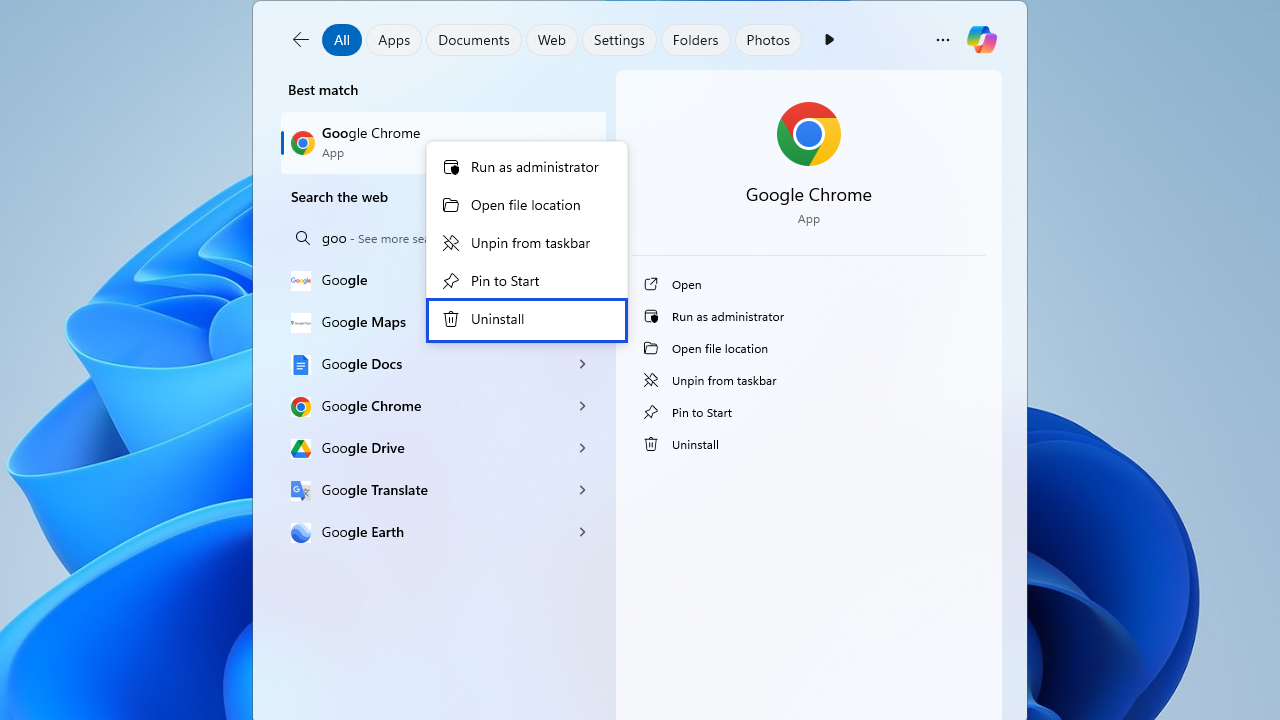Click the trash icon in details pane Uninstall

pos(651,444)
